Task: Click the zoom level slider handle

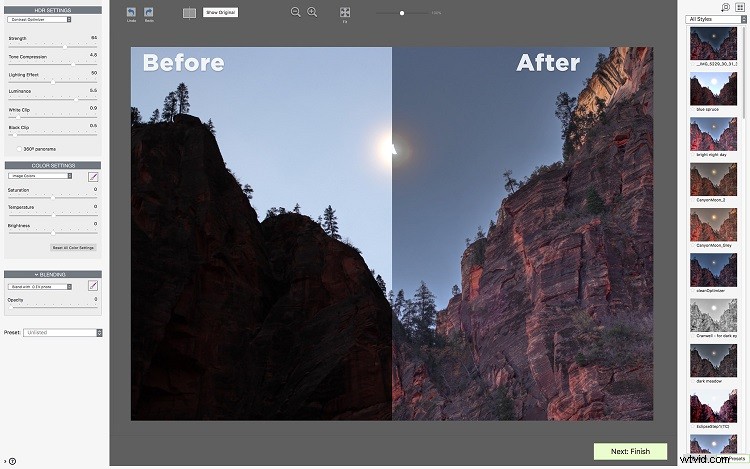Action: [x=402, y=13]
